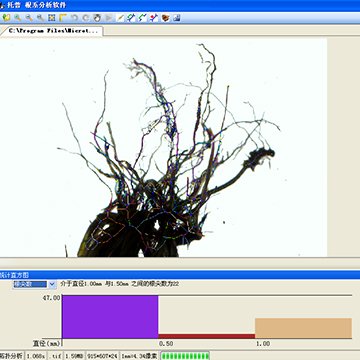360x360 pixels.
Task: Click the first green root-link tool icon
Action: pyautogui.click(x=131, y=18)
